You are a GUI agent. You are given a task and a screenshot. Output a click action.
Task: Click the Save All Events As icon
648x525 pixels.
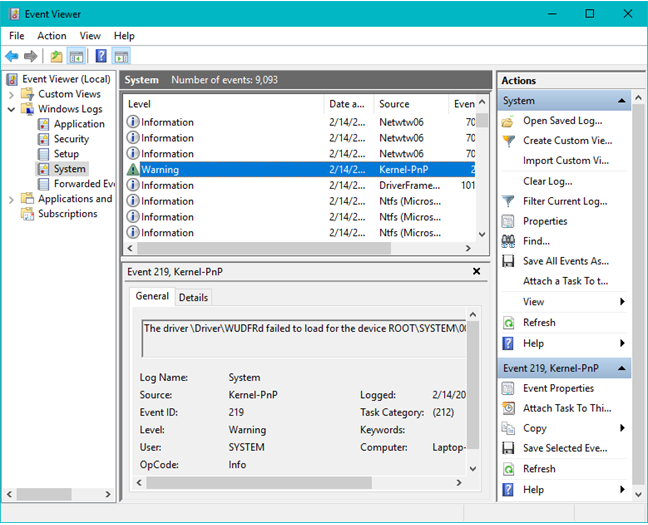point(509,261)
